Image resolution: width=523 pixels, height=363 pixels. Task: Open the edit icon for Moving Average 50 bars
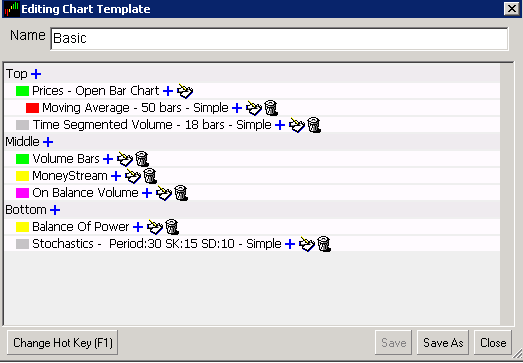254,108
